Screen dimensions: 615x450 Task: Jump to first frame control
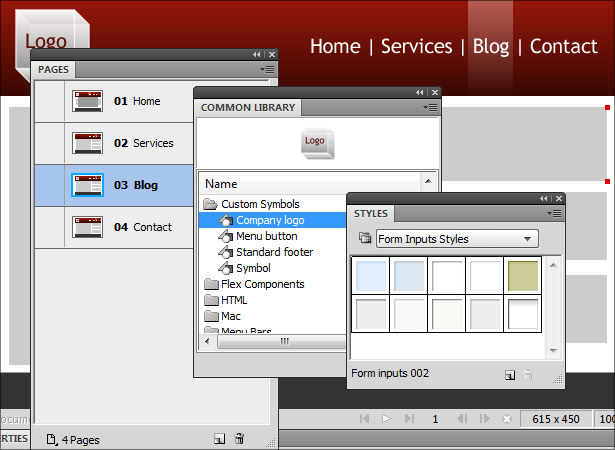click(364, 419)
